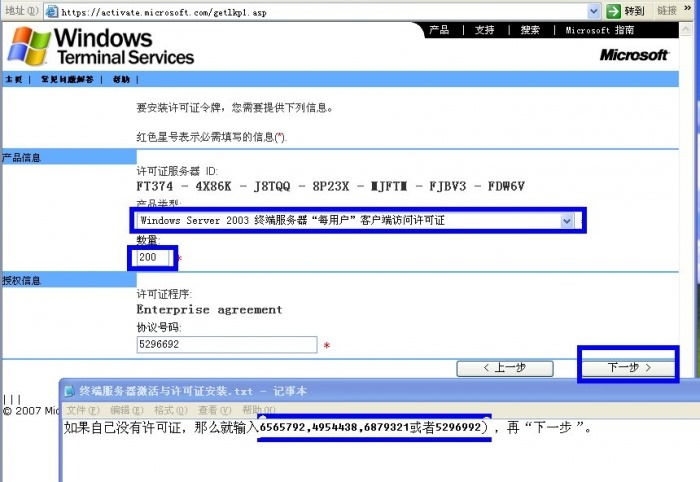
Task: Open the address bar history dropdown arrow
Action: tap(593, 11)
